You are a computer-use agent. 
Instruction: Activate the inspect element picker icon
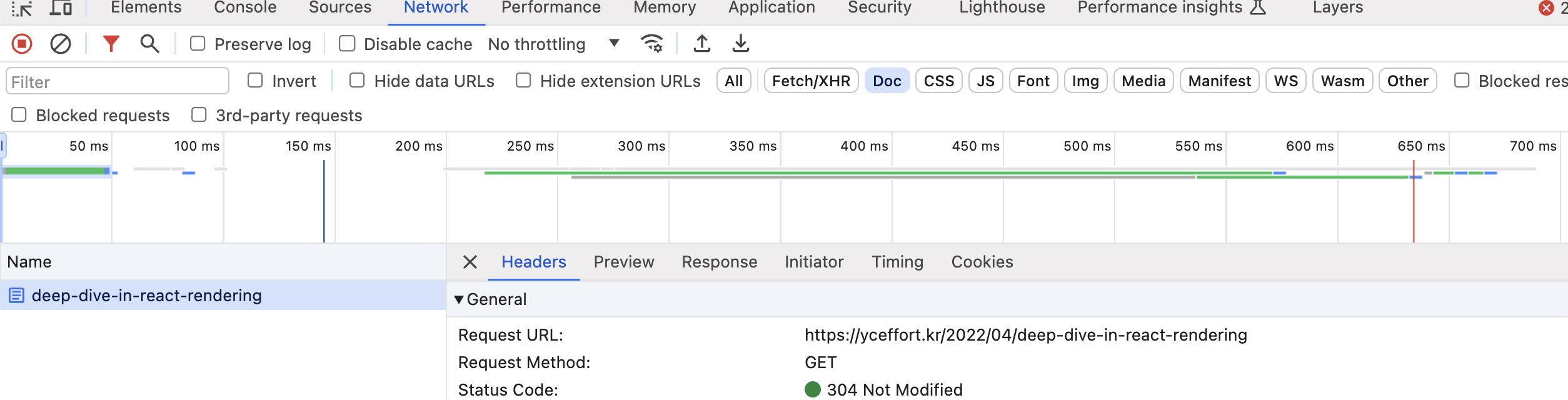tap(22, 8)
